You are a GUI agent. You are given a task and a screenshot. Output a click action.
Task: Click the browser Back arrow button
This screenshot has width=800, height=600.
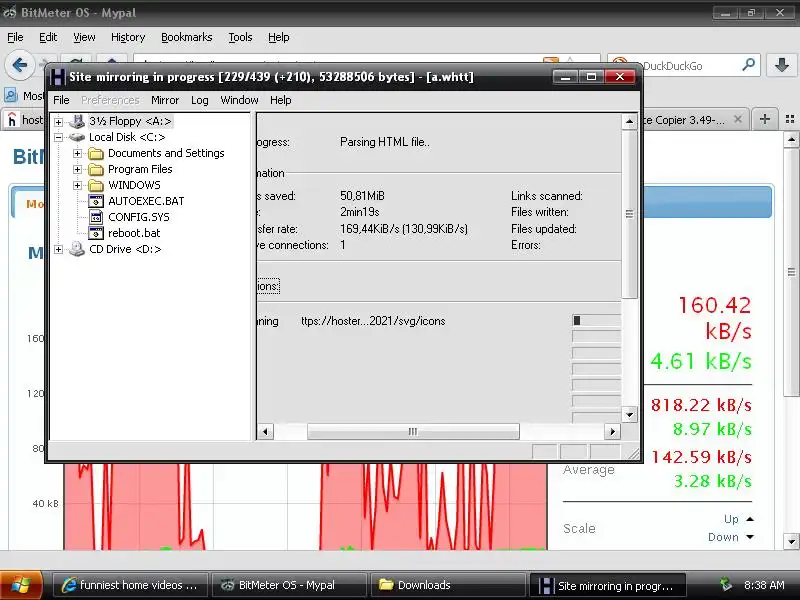(19, 65)
